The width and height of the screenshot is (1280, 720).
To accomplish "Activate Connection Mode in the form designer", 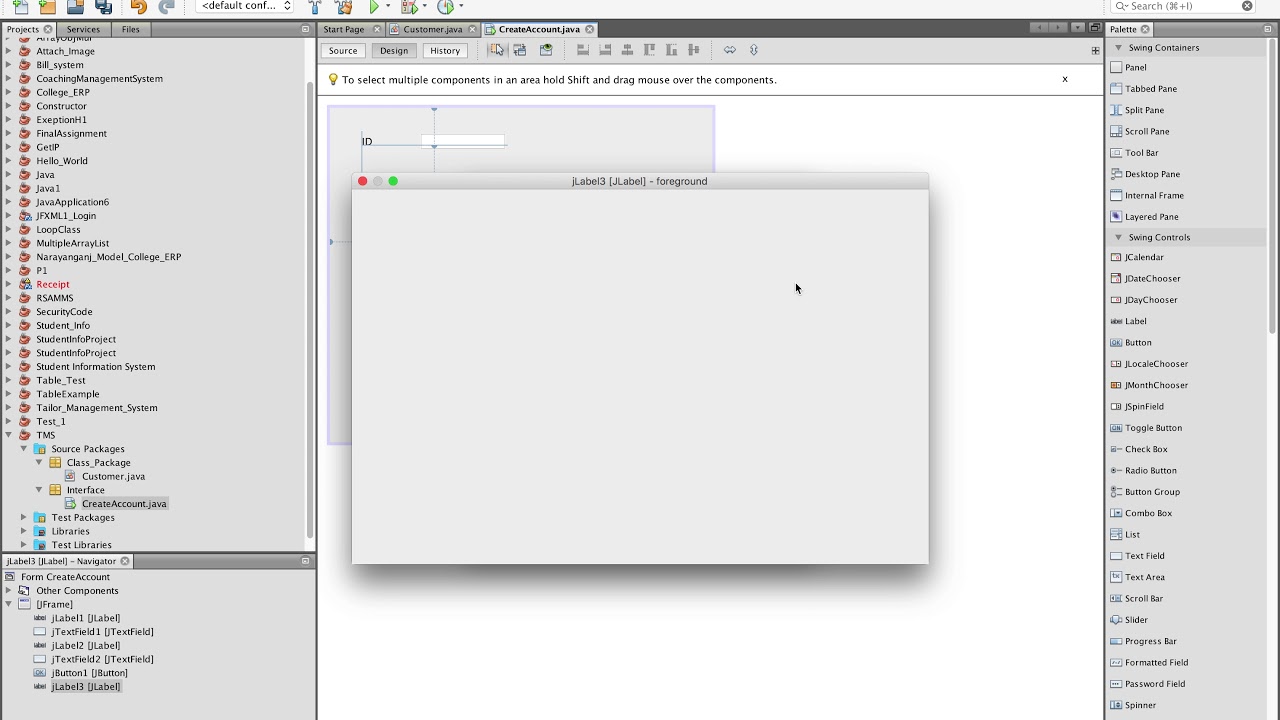I will [520, 50].
